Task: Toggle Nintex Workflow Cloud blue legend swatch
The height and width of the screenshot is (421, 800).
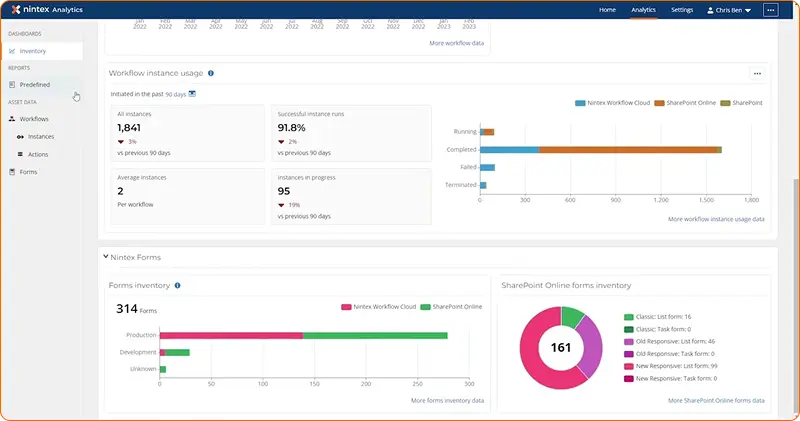Action: [x=580, y=103]
